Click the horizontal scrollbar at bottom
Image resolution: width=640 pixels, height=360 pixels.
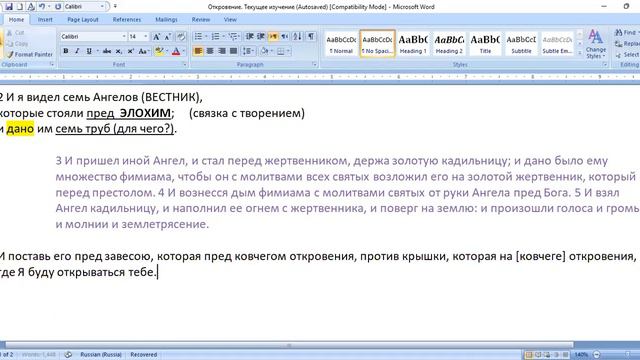[x=289, y=345]
